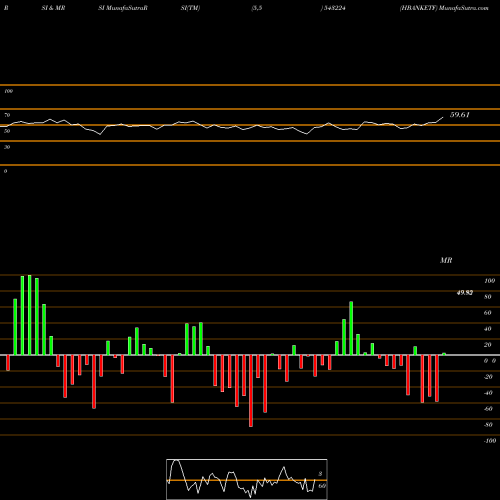Click the RSI axis label 50
The width and height of the screenshot is (500, 500).
7,131
